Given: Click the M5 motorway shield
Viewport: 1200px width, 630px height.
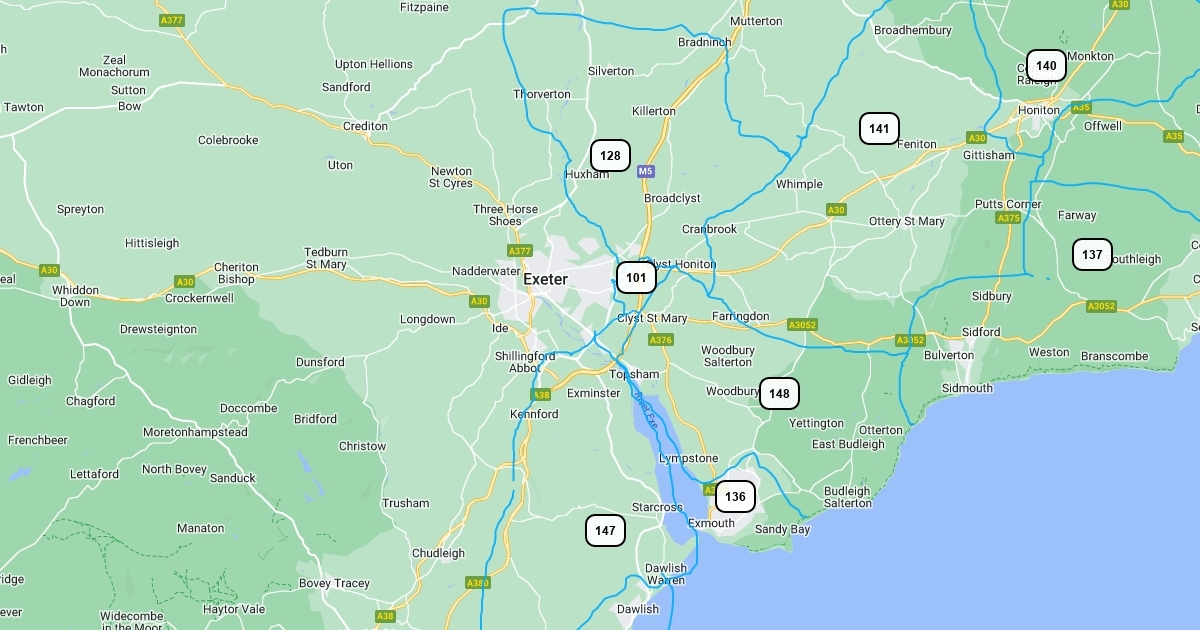Looking at the screenshot, I should (646, 171).
